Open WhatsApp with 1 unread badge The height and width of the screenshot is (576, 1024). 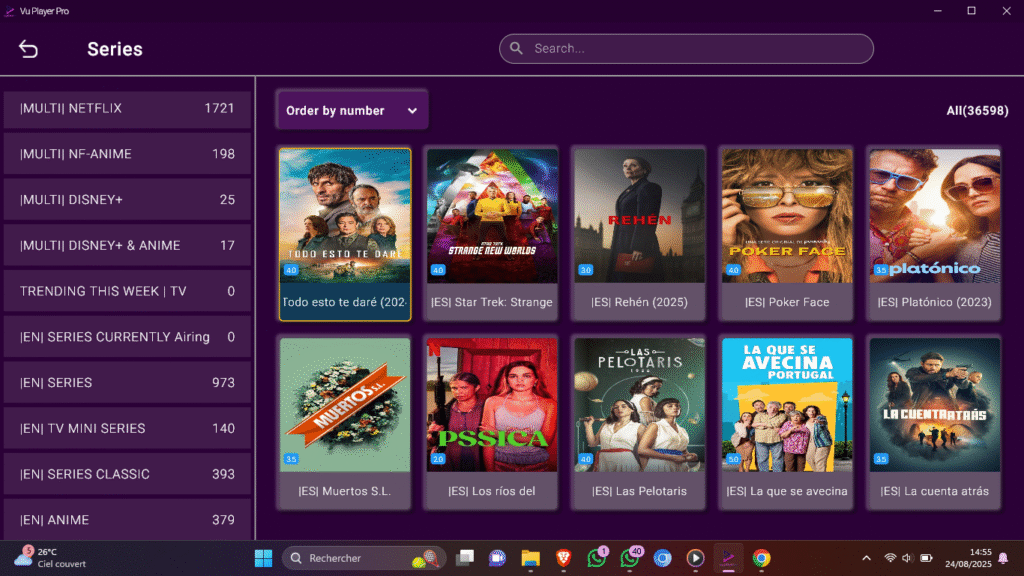coord(597,558)
